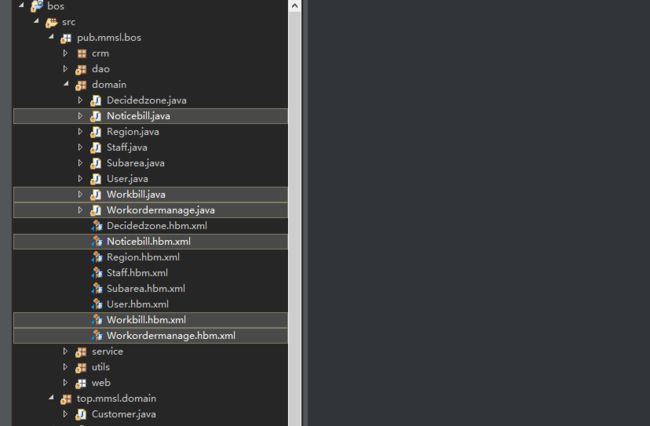
Task: Select the Workbill.java label
Action: point(136,195)
